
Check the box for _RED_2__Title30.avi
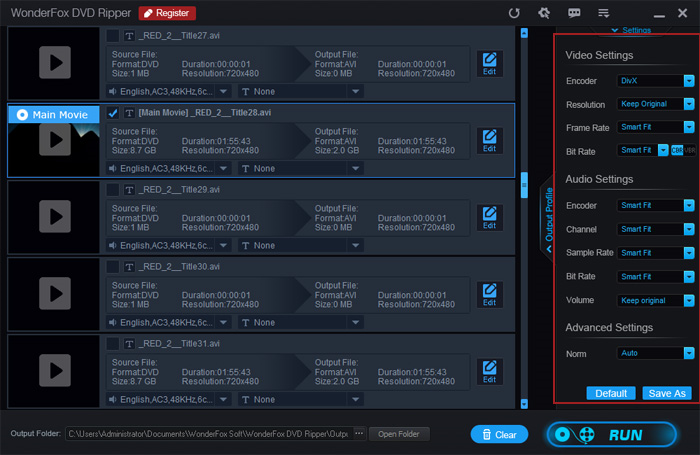(x=112, y=267)
